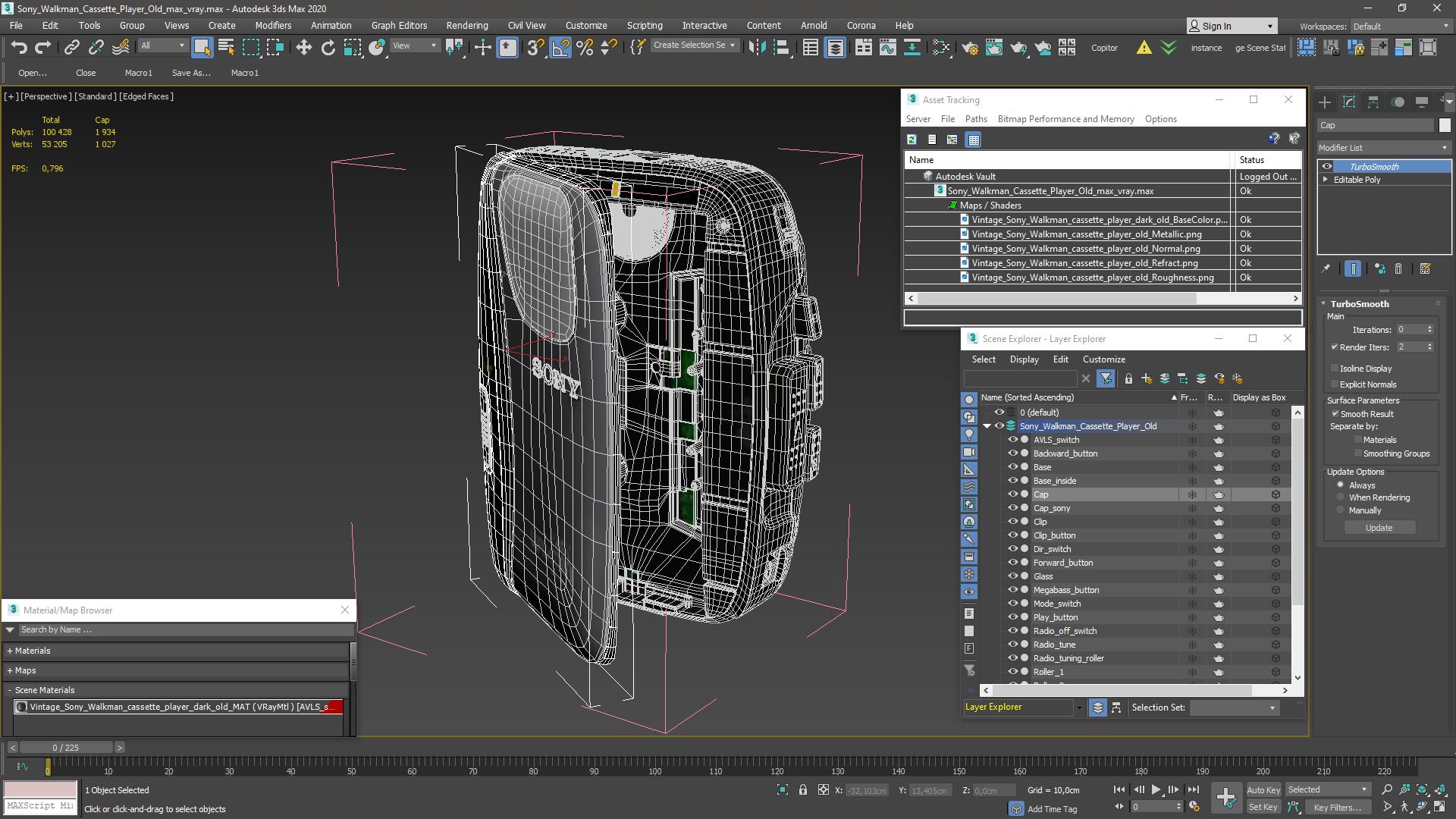Viewport: 1456px width, 819px height.
Task: Click the Undo icon in main toolbar
Action: [x=19, y=47]
